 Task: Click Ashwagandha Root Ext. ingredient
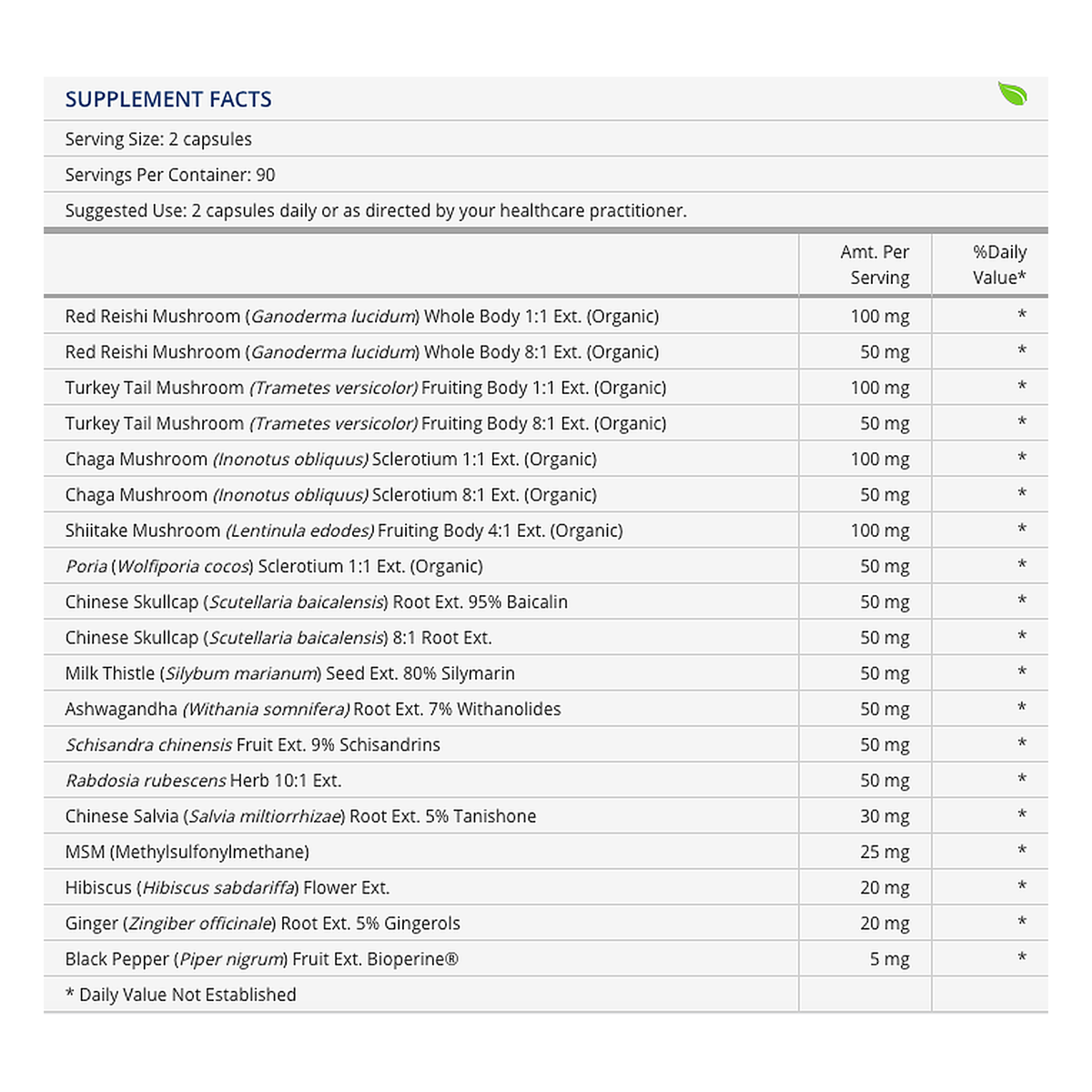pyautogui.click(x=313, y=709)
